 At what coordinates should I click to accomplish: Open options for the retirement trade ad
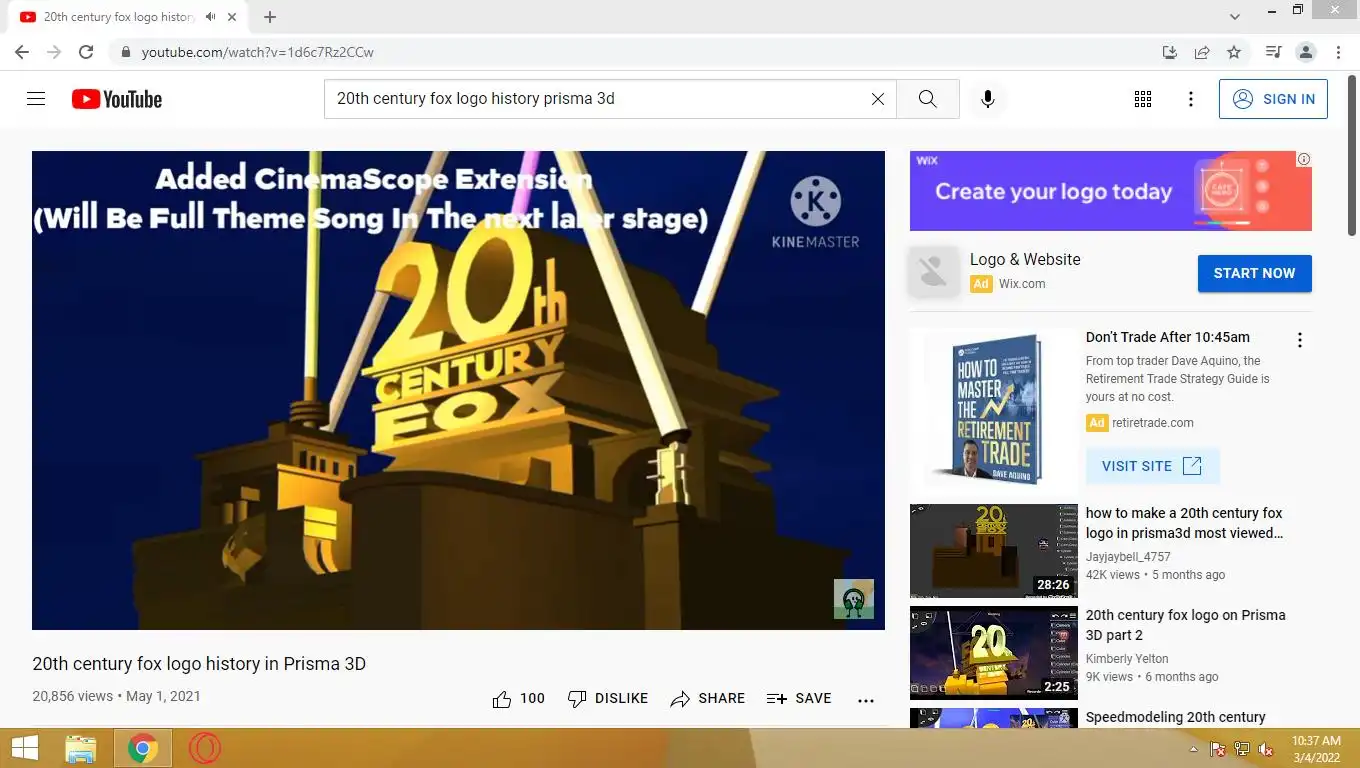pos(1300,340)
